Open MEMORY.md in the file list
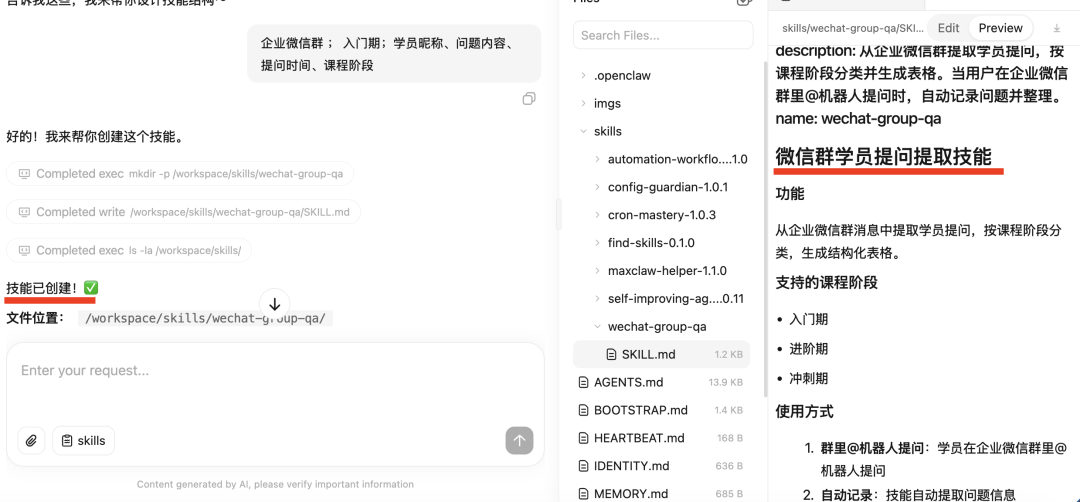Viewport: 1080px width, 502px height. point(661,494)
